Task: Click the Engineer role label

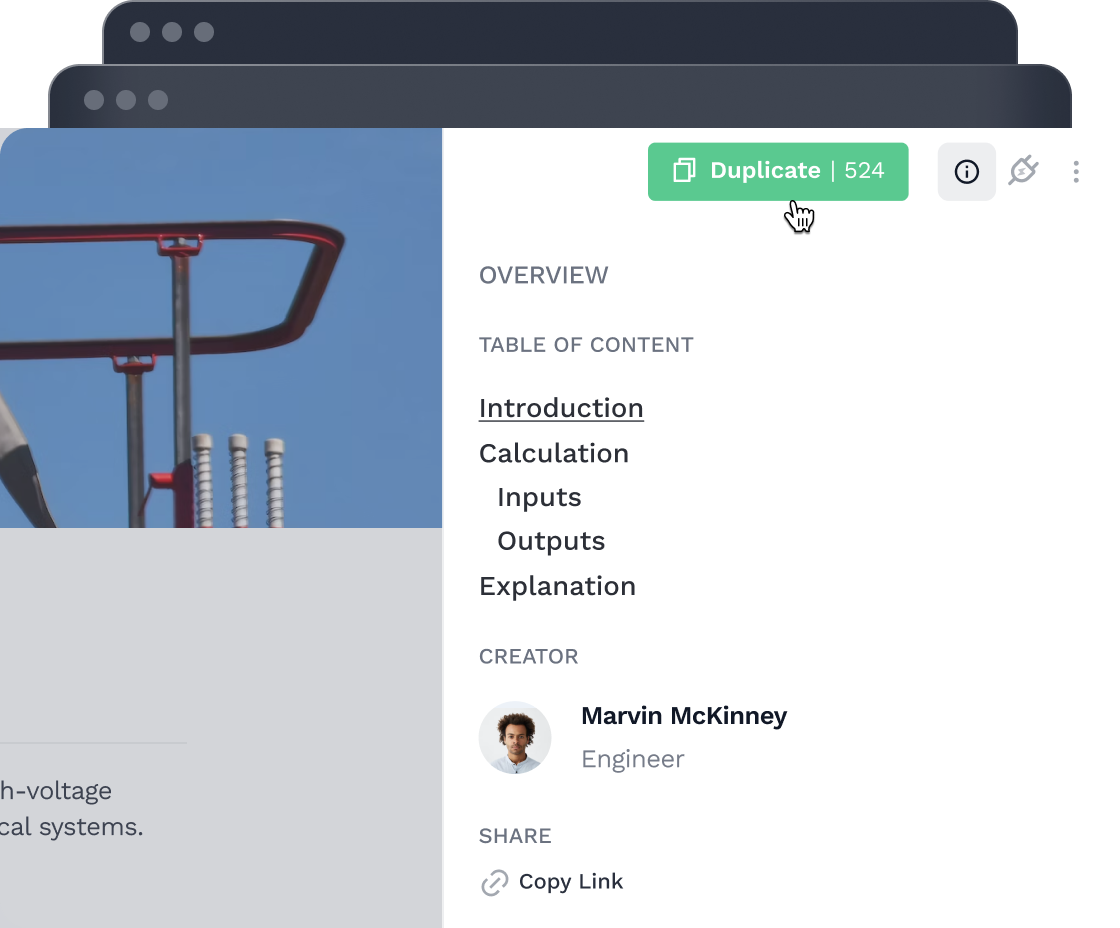Action: 633,759
